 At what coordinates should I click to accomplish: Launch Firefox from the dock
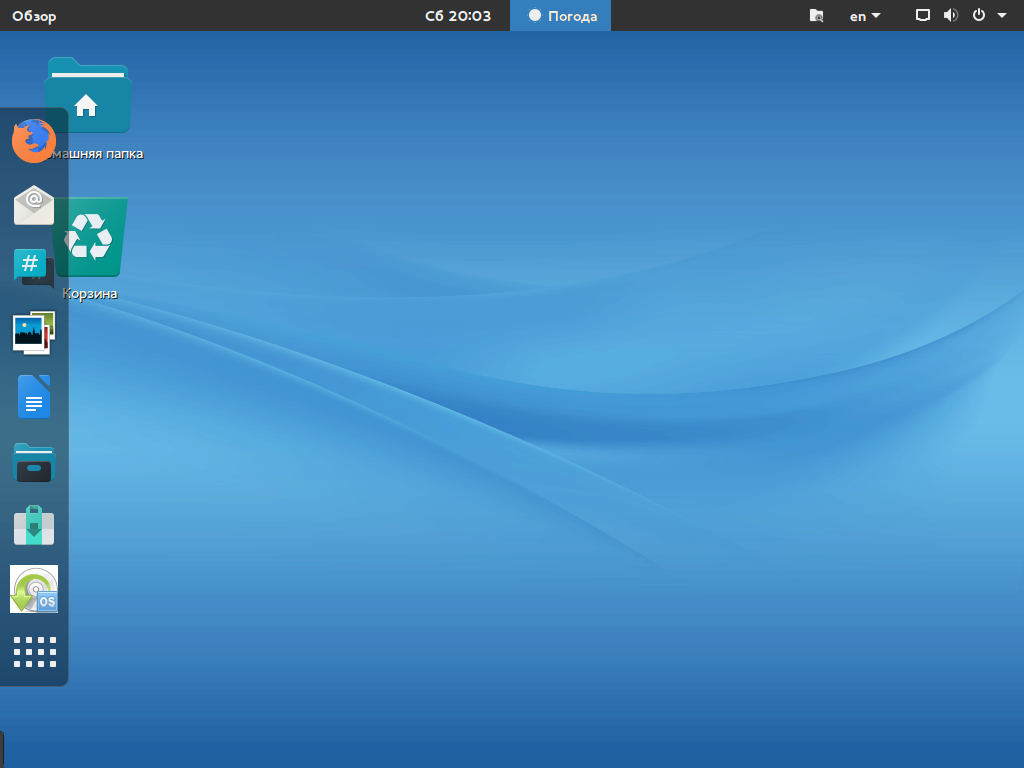34,140
